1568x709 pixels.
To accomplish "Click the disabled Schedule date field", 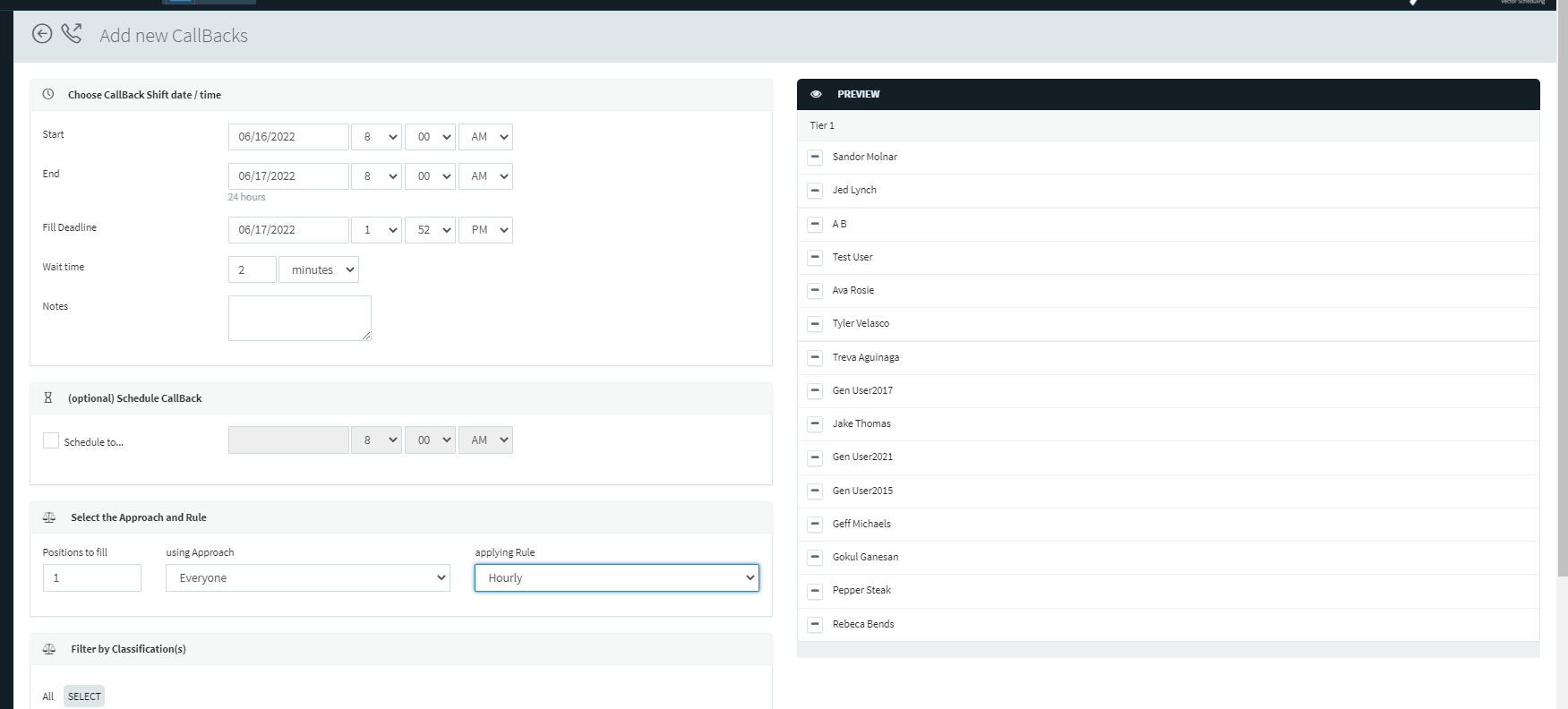I will [288, 440].
